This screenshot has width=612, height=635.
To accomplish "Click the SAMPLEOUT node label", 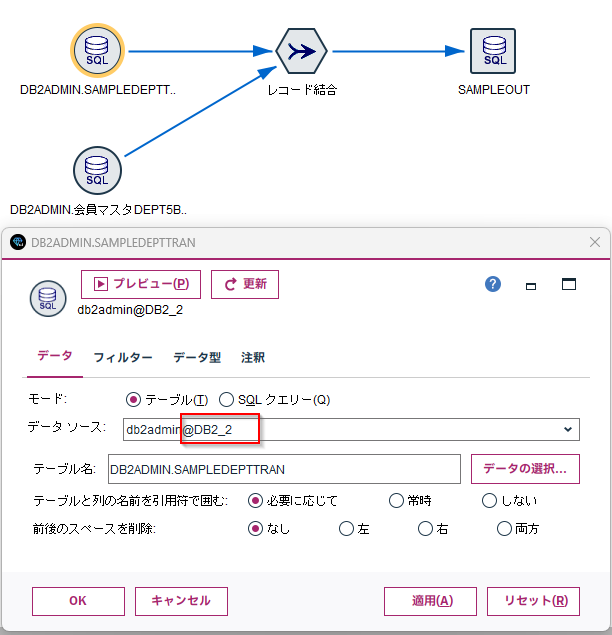I will pos(494,89).
